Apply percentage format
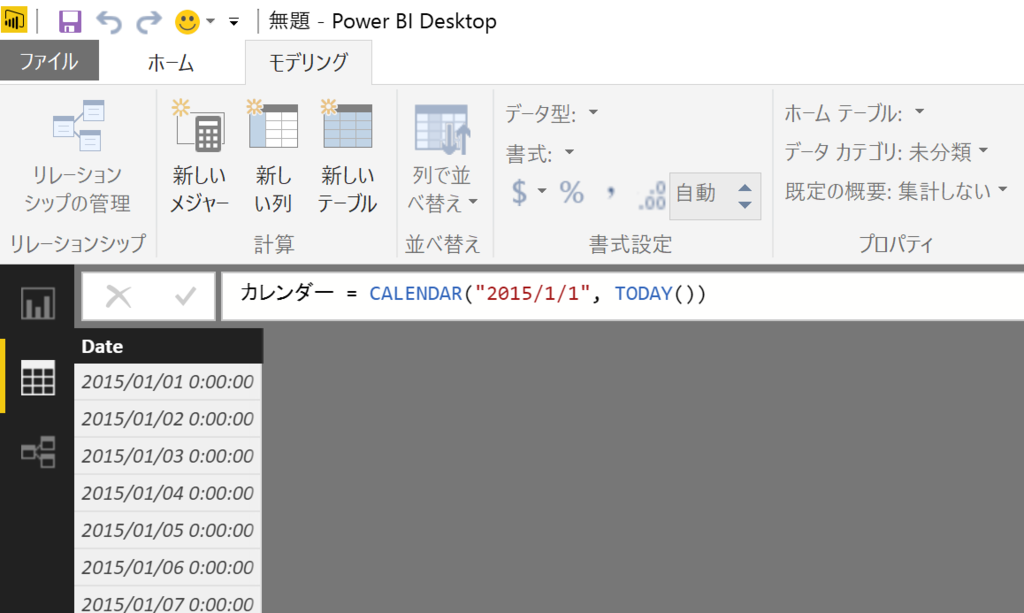This screenshot has height=613, width=1024. tap(571, 192)
